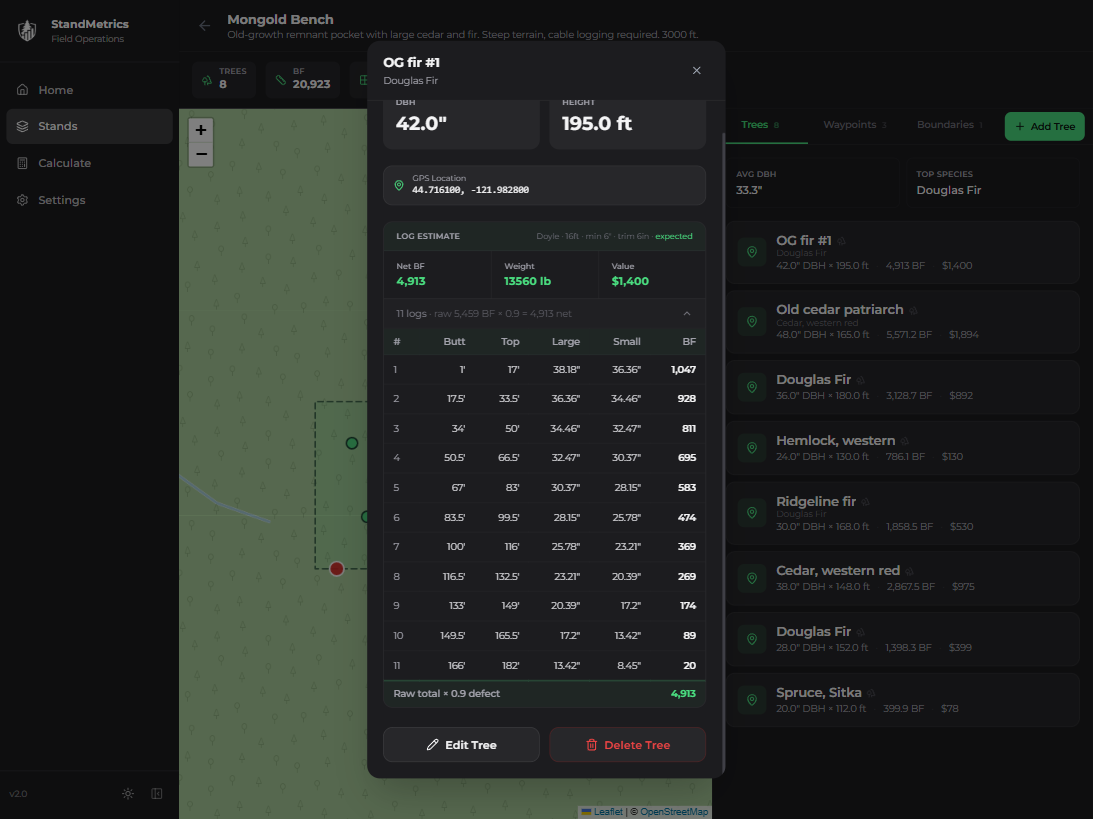Toggle the light/dark theme sun icon
Viewport: 1093px width, 819px height.
[128, 794]
